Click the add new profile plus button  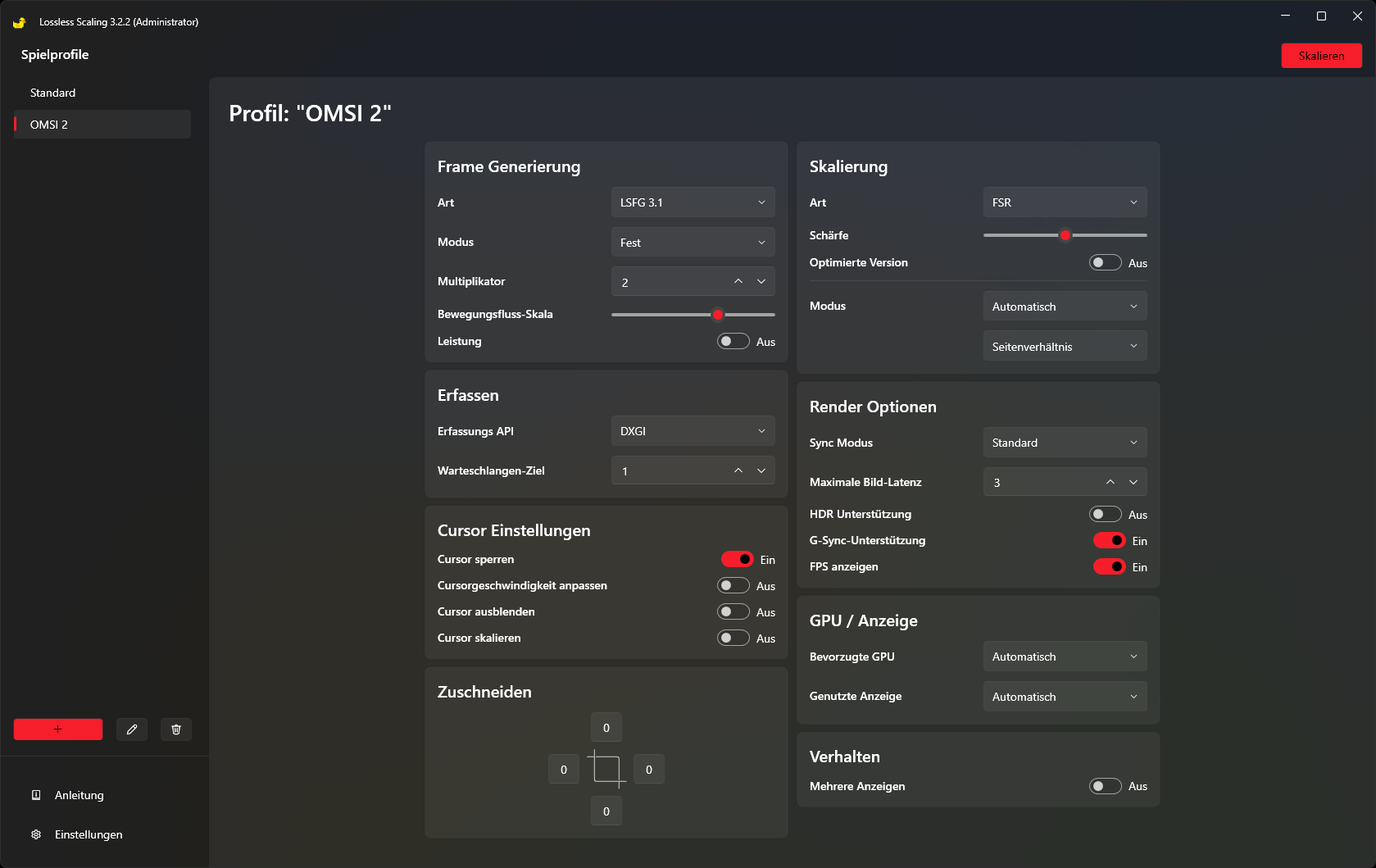coord(58,729)
